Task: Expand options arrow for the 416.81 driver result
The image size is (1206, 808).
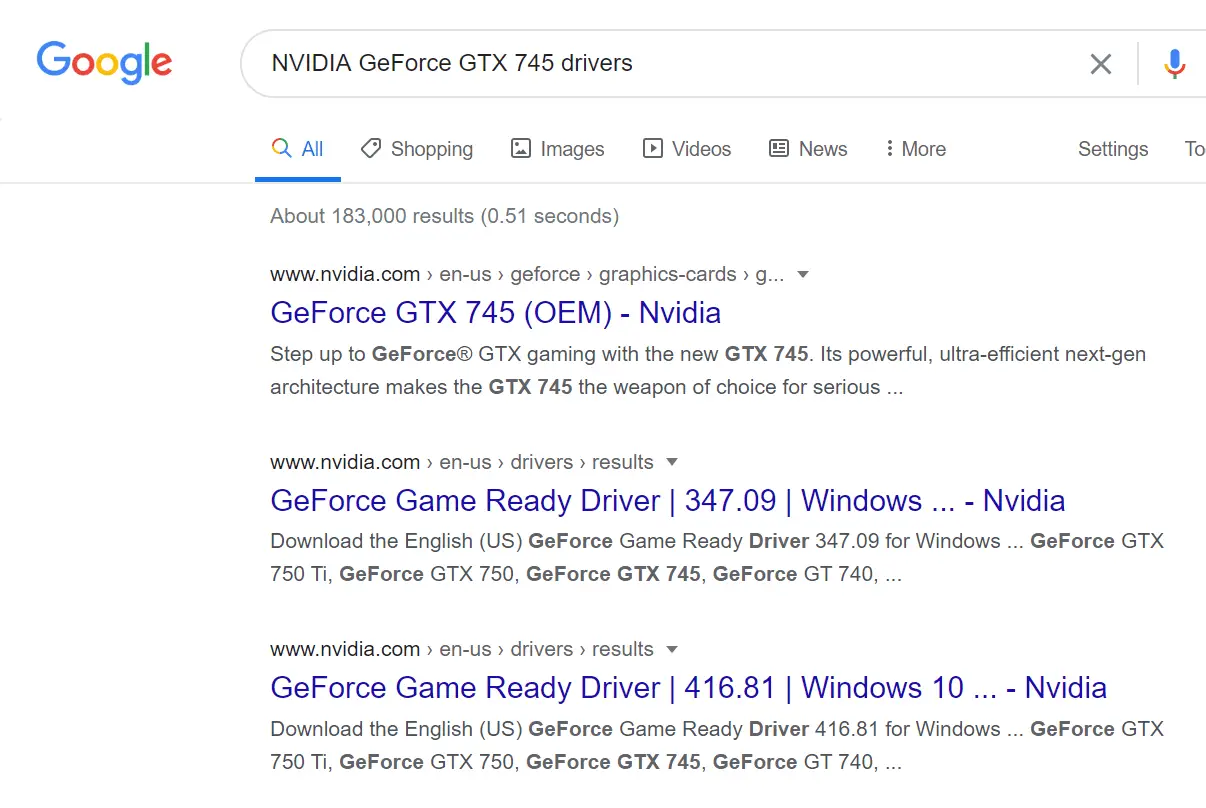Action: click(672, 649)
